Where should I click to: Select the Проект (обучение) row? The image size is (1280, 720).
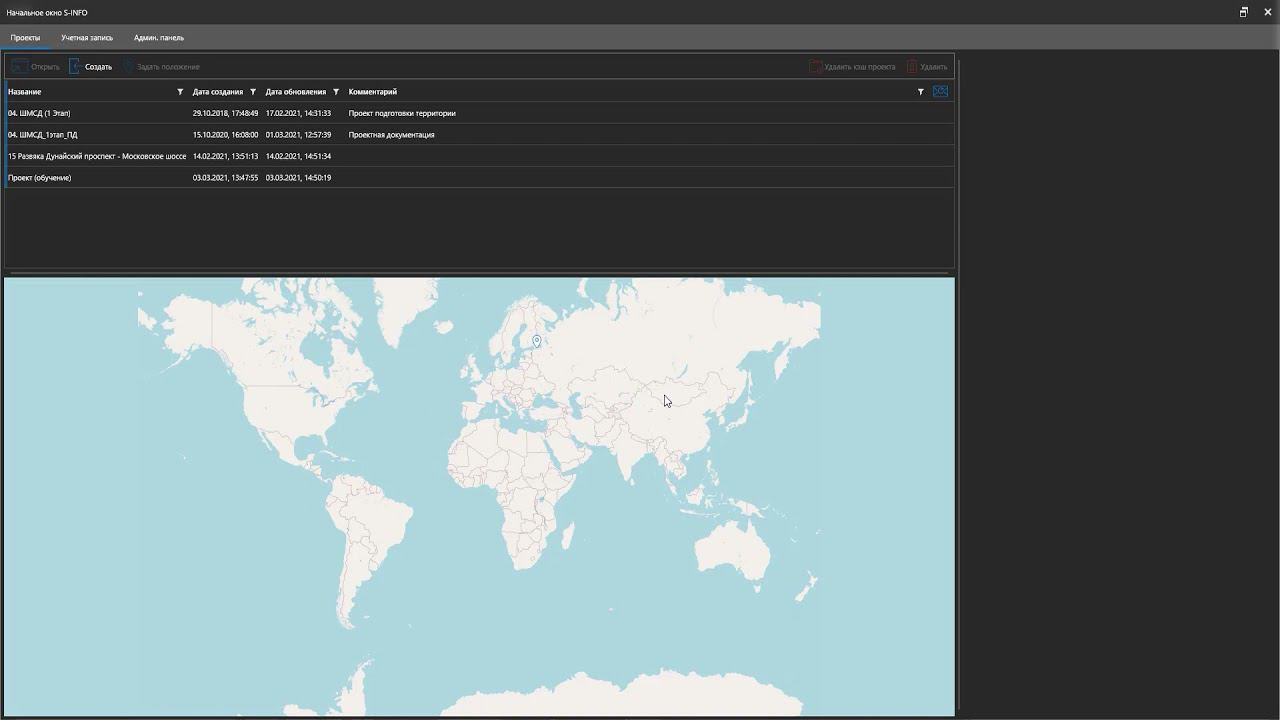tap(40, 178)
